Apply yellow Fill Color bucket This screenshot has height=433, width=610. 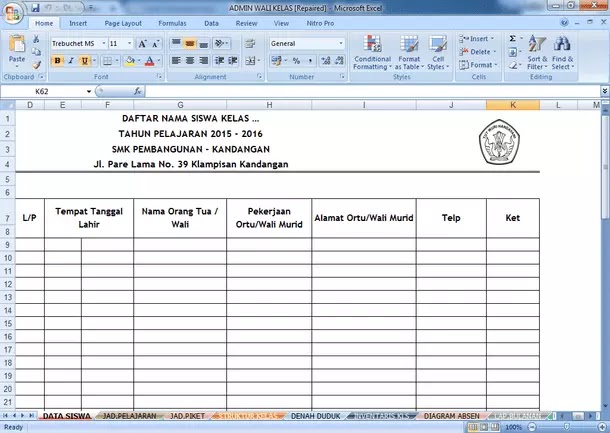130,61
